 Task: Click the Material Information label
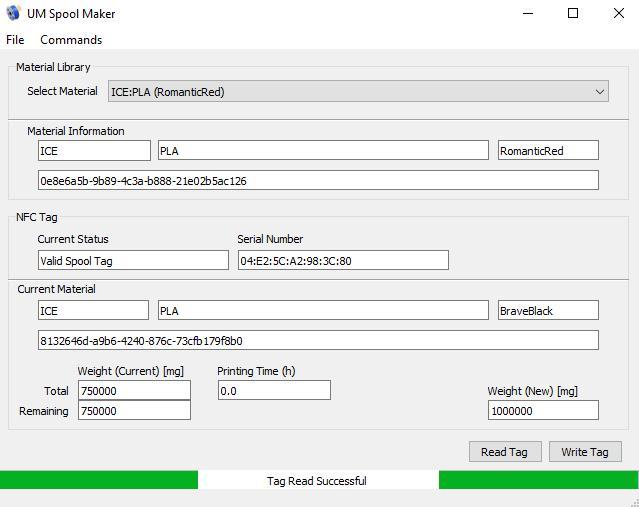pyautogui.click(x=76, y=131)
